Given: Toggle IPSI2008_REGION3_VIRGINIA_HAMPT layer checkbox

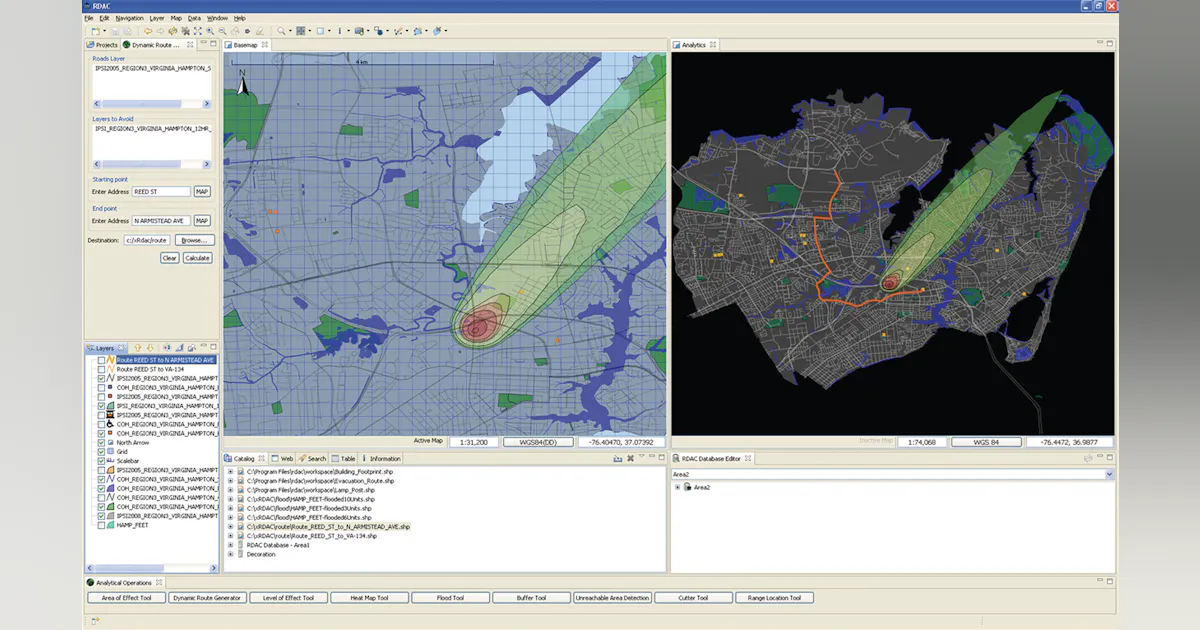Looking at the screenshot, I should tap(101, 515).
